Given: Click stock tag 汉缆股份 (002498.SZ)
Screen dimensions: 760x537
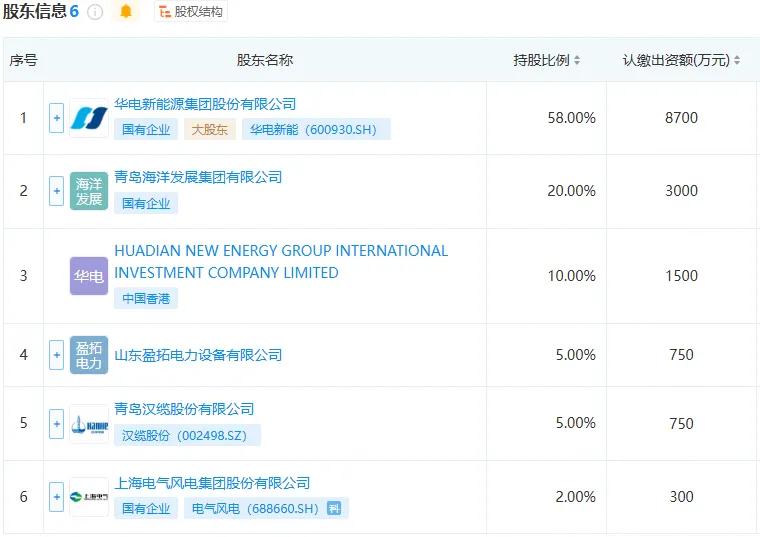Looking at the screenshot, I should coord(187,435).
